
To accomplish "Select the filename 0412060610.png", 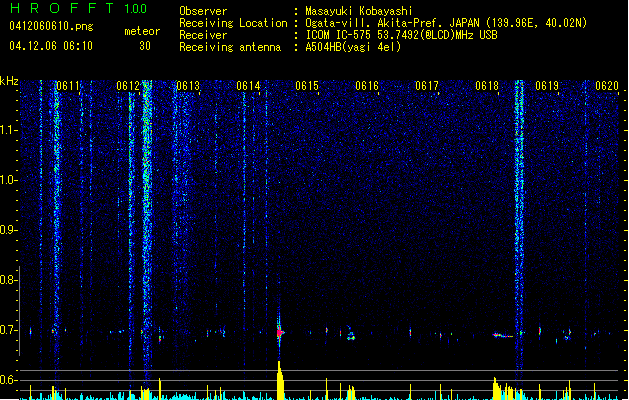I will click(x=51, y=26).
